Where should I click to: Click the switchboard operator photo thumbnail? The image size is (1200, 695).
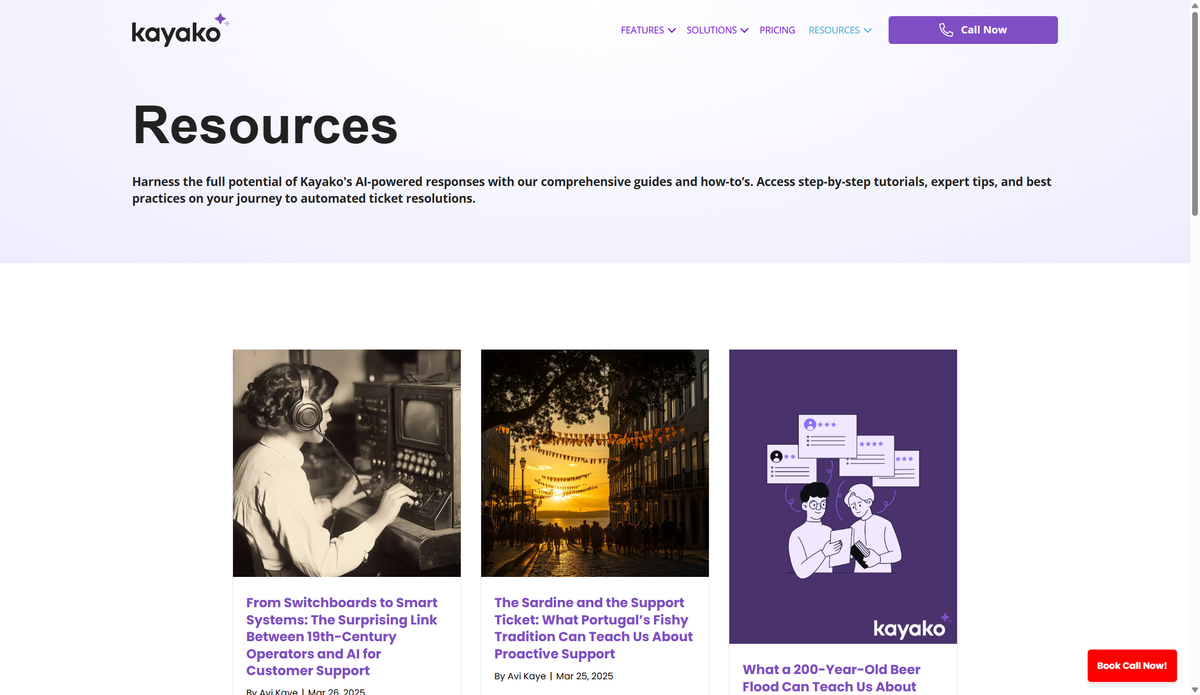346,462
